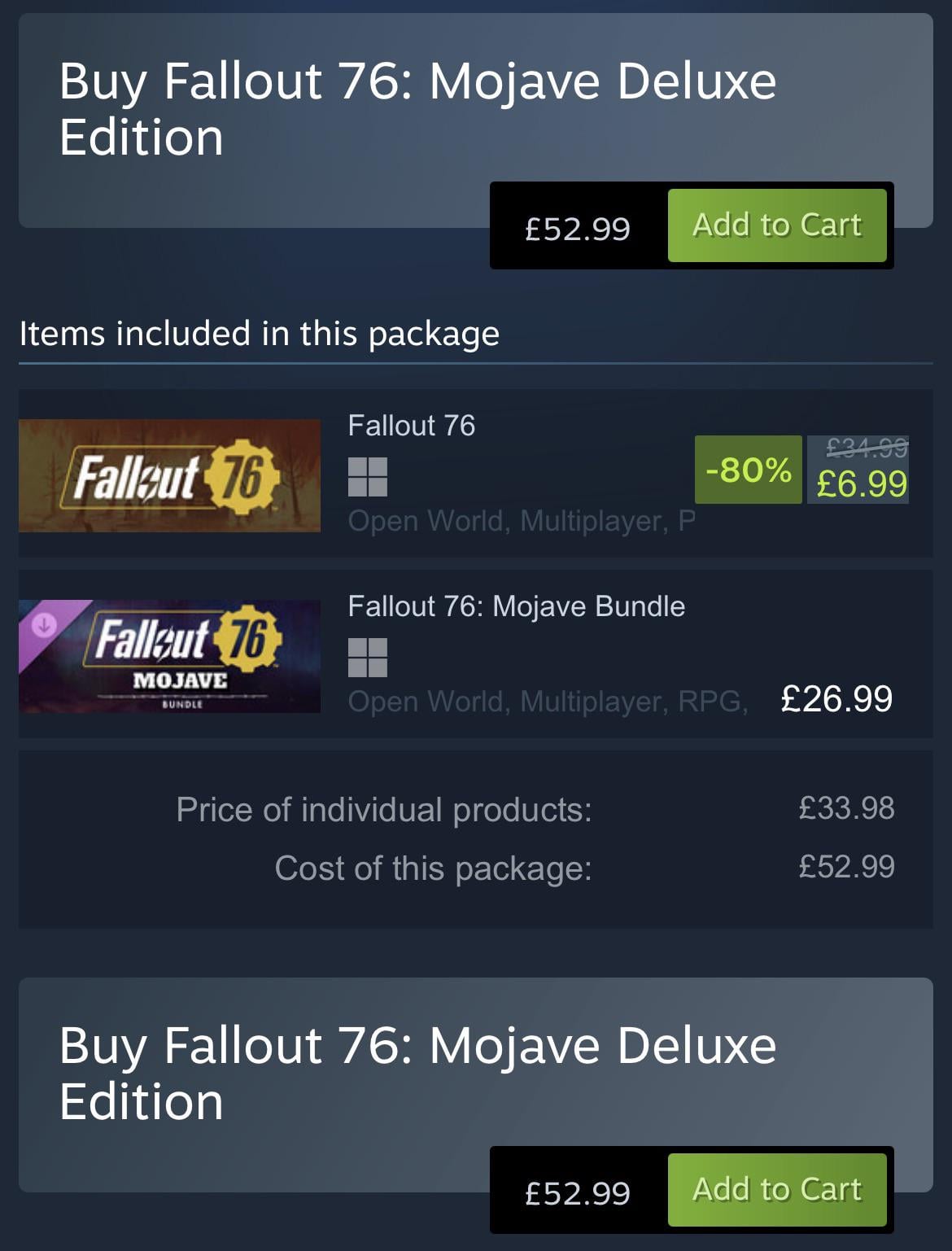Image resolution: width=952 pixels, height=1251 pixels.
Task: Click the struck-through £34.99 original price
Action: (x=866, y=448)
